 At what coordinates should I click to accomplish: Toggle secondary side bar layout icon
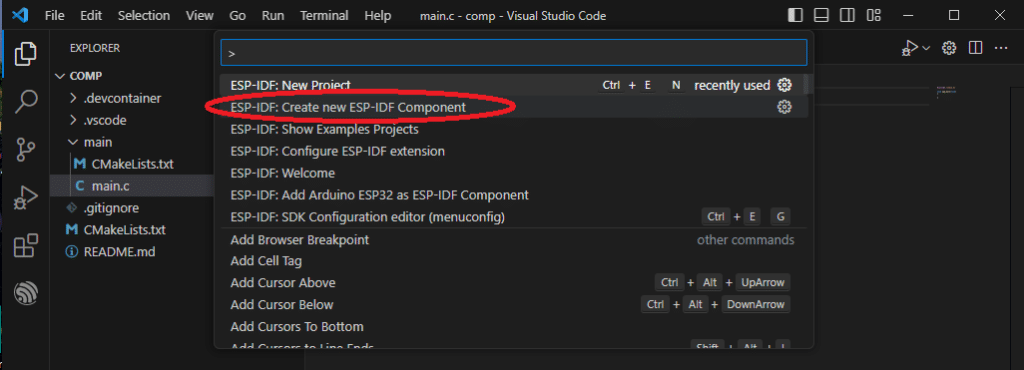click(847, 15)
